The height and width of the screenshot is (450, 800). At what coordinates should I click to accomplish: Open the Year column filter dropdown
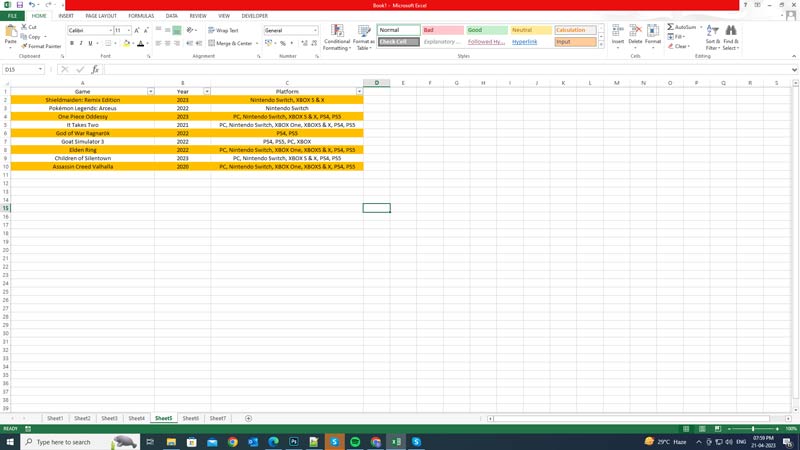207,91
